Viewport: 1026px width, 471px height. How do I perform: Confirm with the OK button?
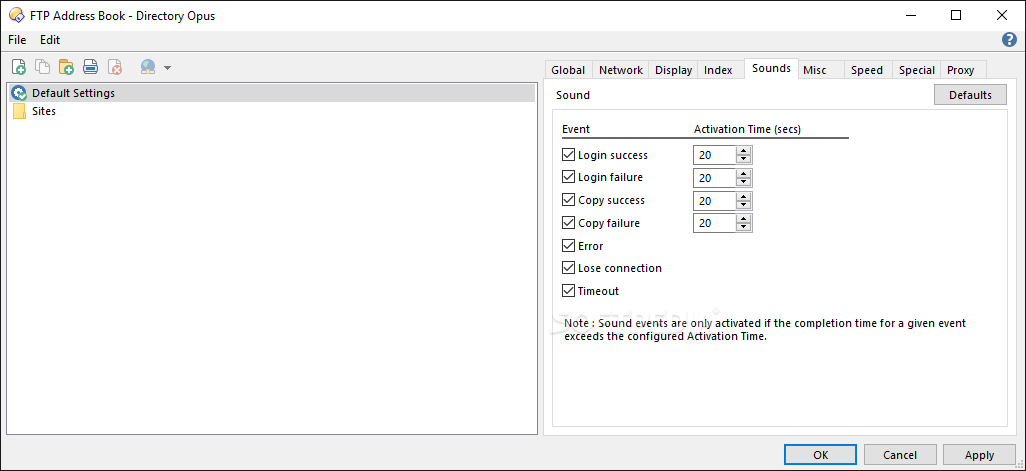pyautogui.click(x=821, y=455)
